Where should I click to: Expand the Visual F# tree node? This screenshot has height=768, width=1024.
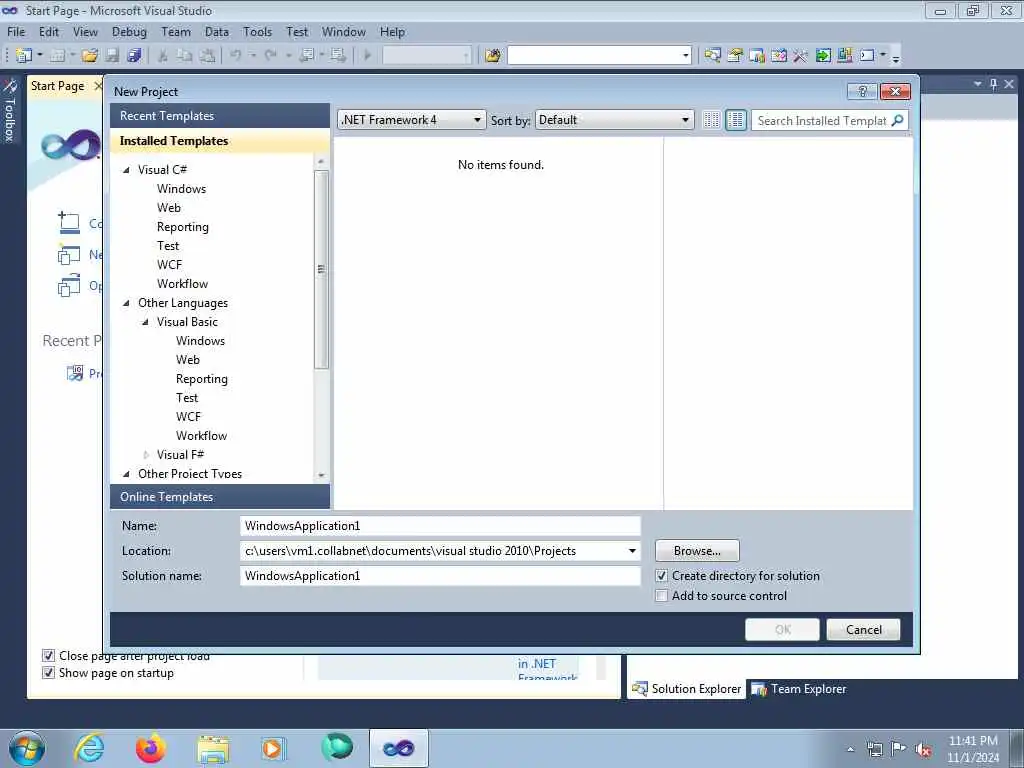146,455
